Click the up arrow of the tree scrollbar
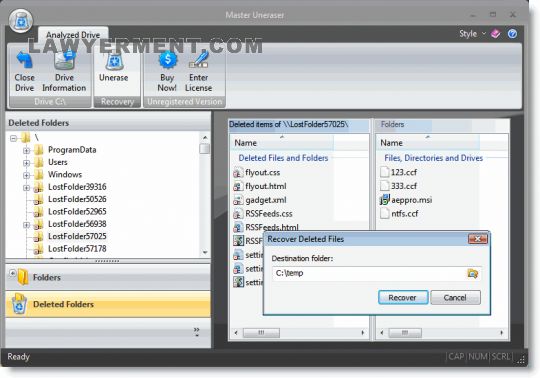The width and height of the screenshot is (540, 378). 205,138
